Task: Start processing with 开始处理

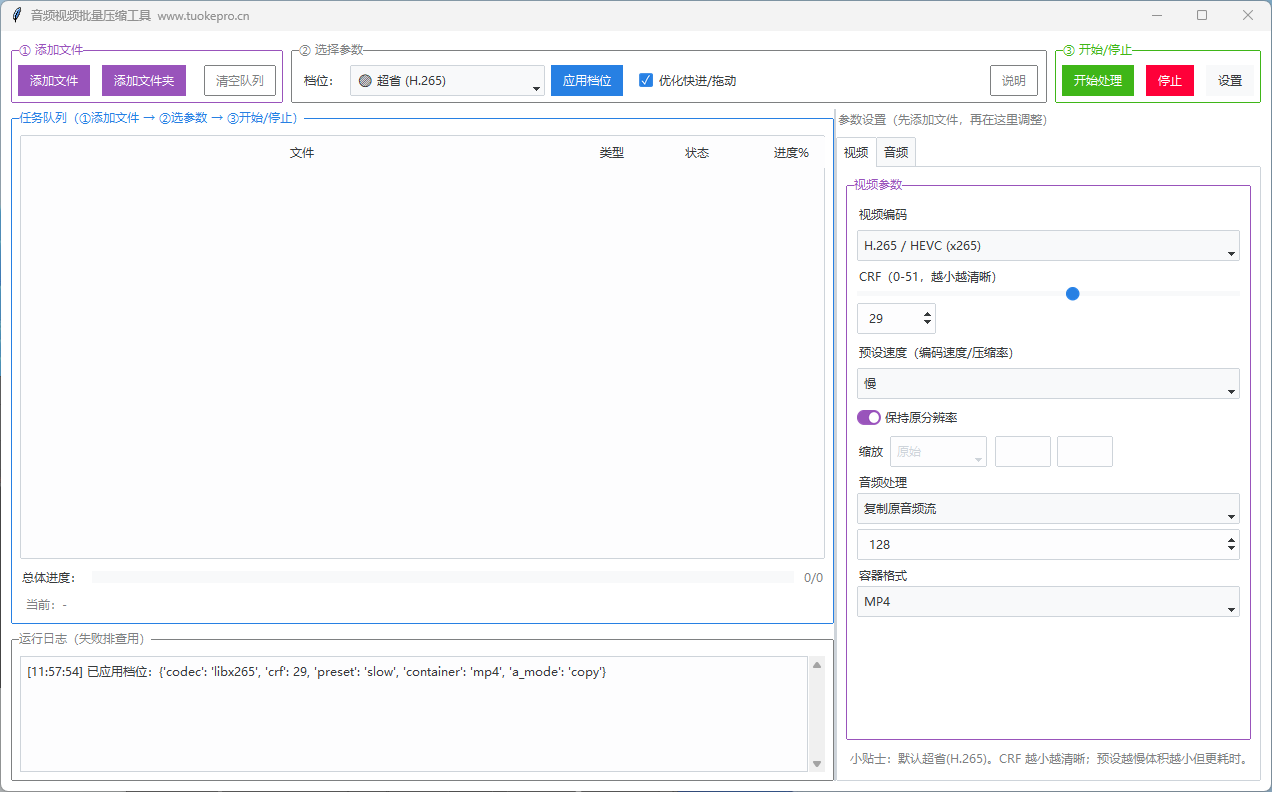Action: click(x=1097, y=81)
